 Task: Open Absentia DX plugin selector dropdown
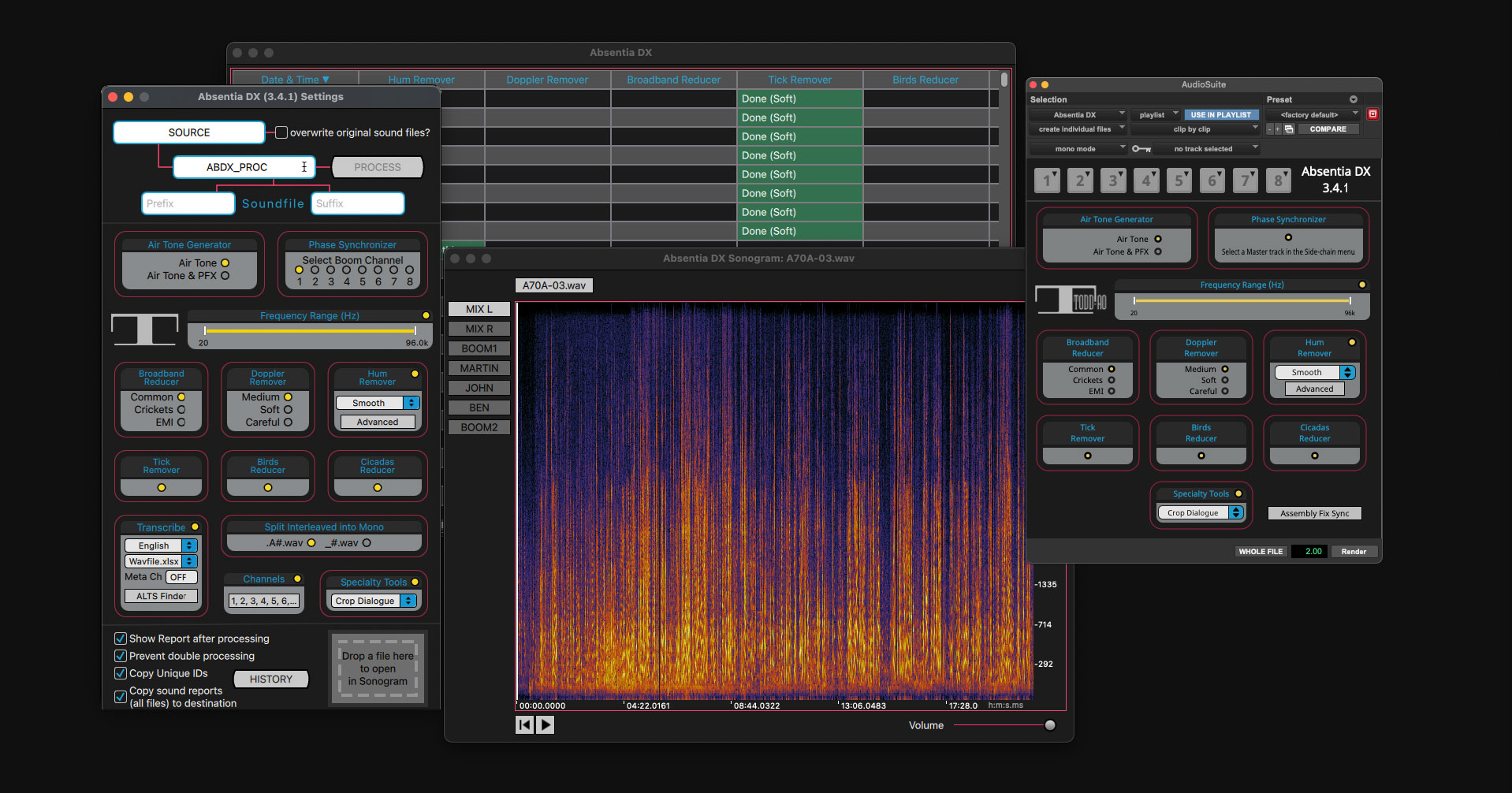(x=1078, y=114)
